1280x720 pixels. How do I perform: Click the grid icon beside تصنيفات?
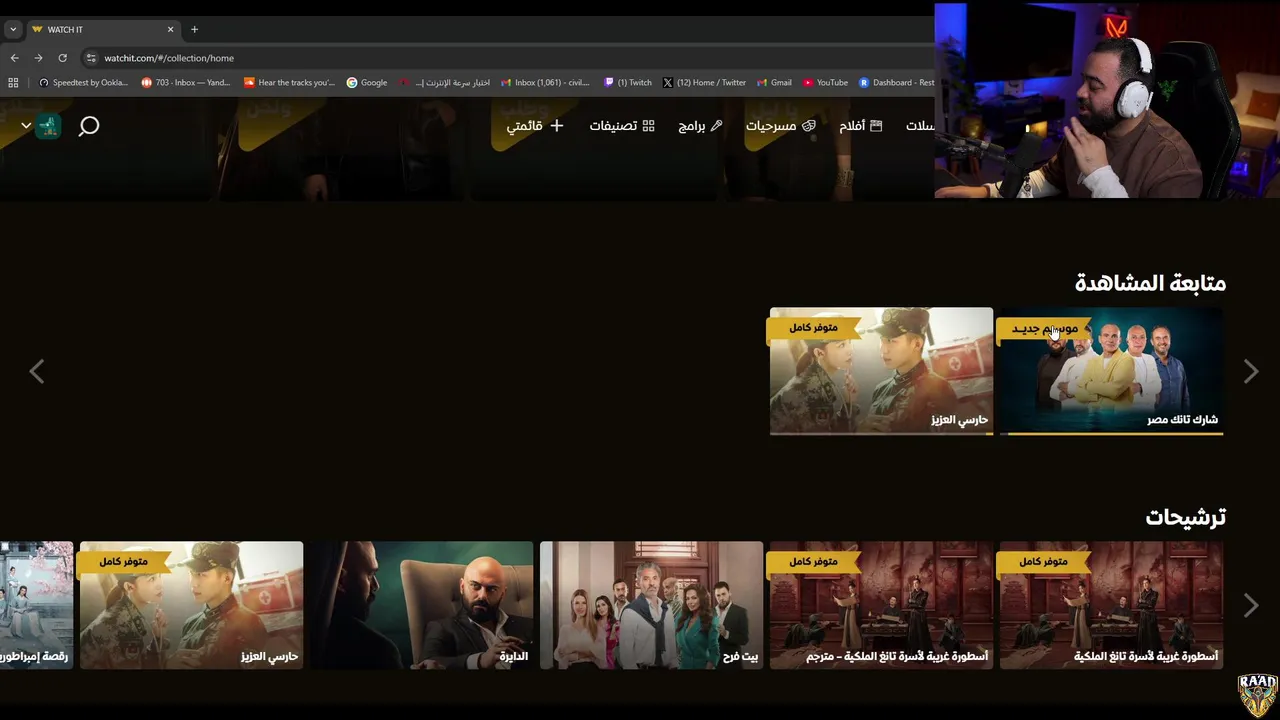click(648, 126)
